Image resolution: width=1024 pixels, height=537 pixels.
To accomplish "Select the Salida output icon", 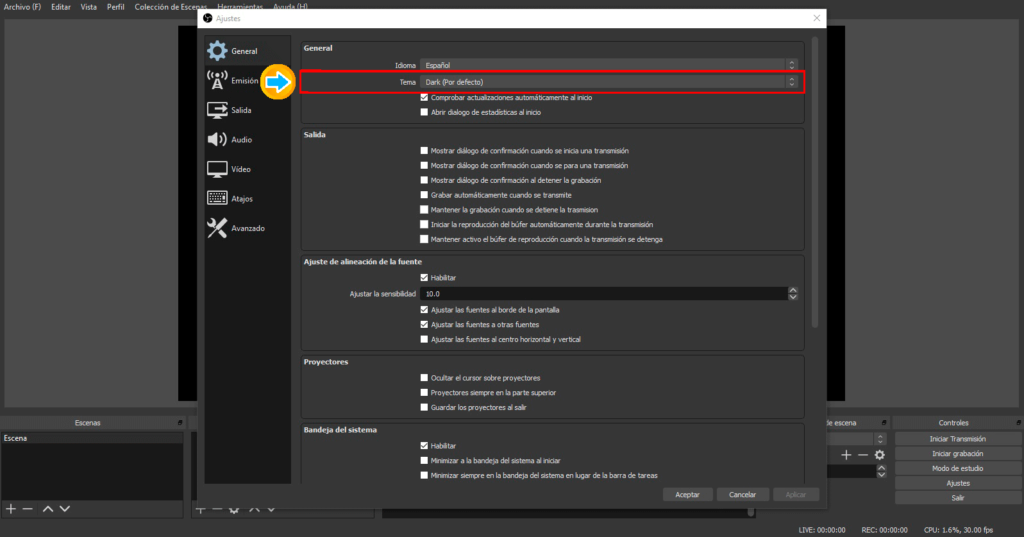I will coord(217,110).
